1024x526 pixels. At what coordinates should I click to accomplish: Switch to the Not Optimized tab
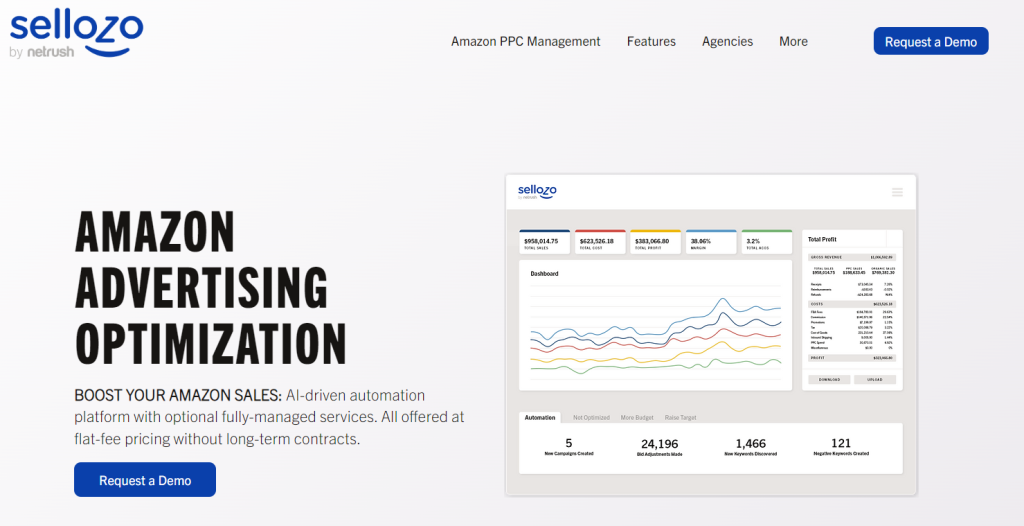click(x=591, y=417)
